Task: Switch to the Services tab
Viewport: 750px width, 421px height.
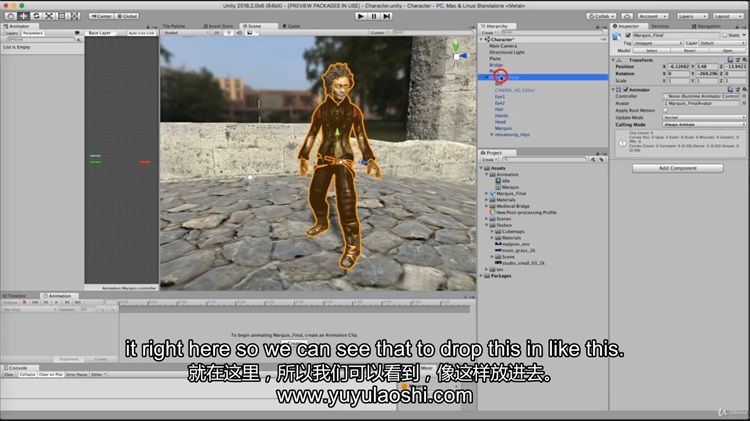Action: click(x=659, y=26)
